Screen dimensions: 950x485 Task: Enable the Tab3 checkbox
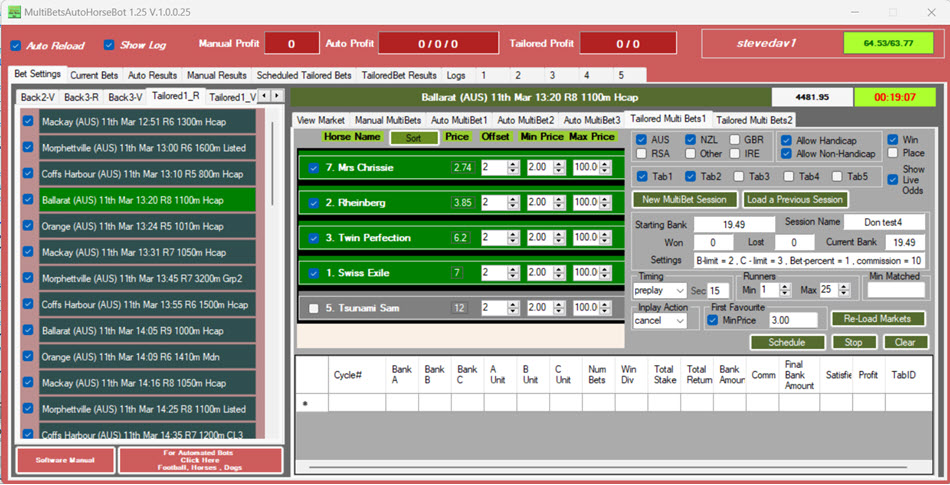739,177
